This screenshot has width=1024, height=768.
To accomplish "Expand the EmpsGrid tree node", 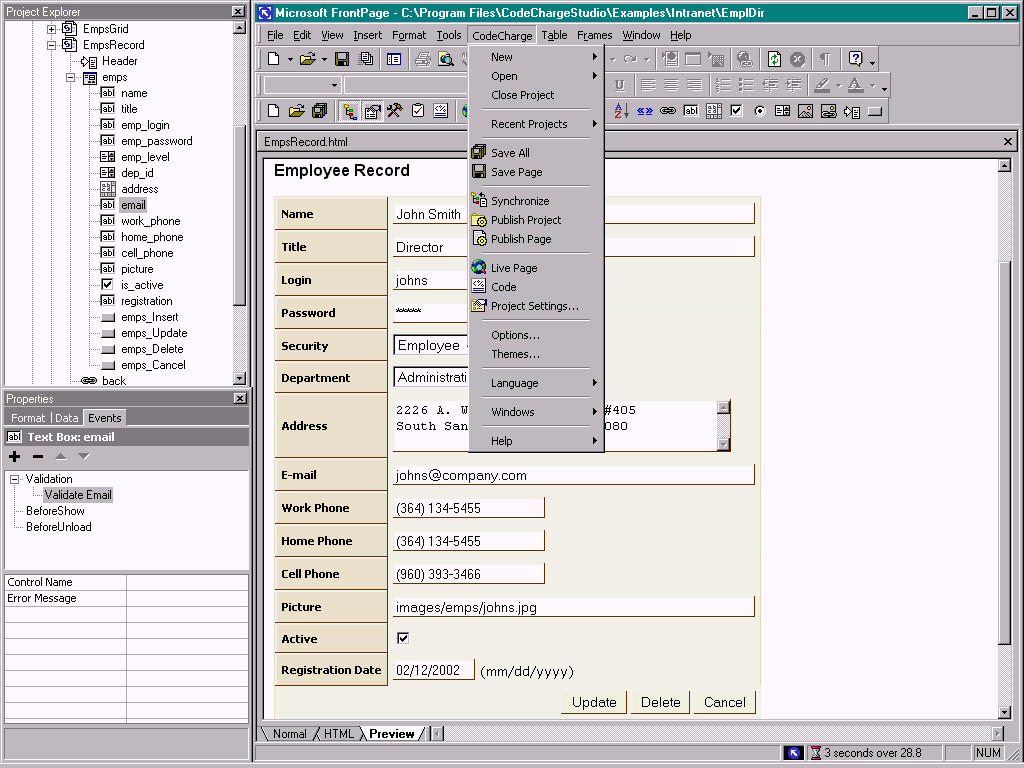I will (x=52, y=29).
